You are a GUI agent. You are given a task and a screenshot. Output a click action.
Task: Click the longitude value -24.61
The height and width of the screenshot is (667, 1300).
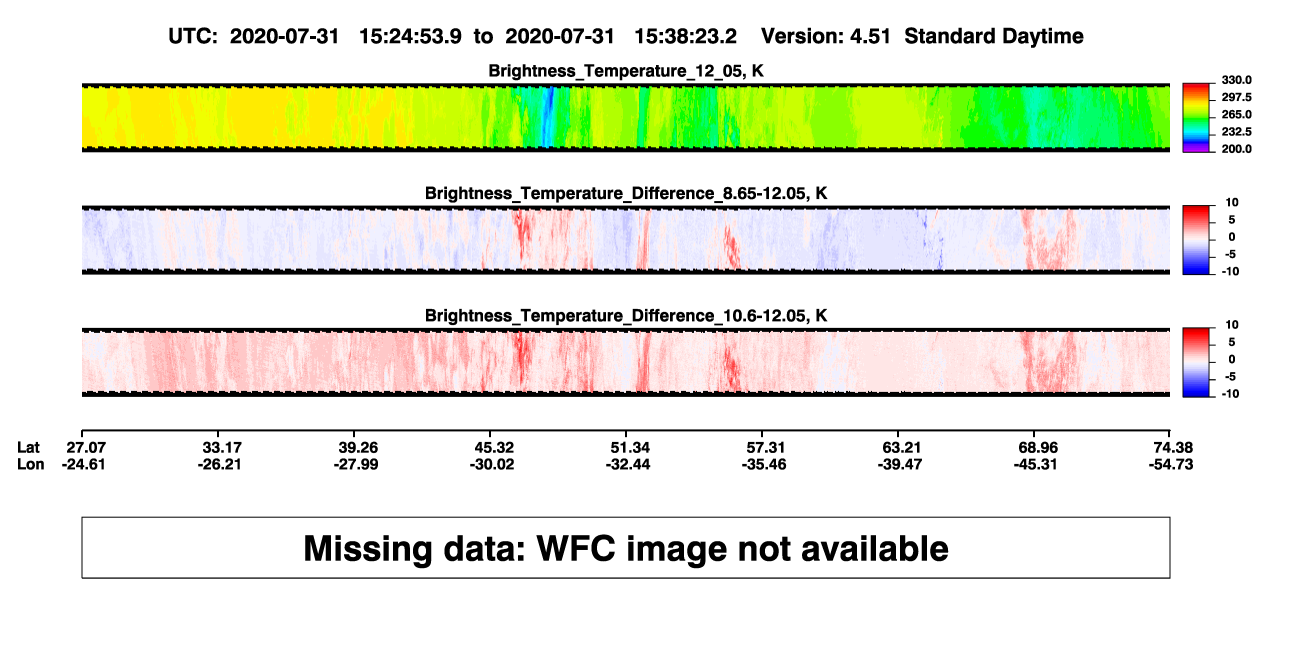pos(83,465)
